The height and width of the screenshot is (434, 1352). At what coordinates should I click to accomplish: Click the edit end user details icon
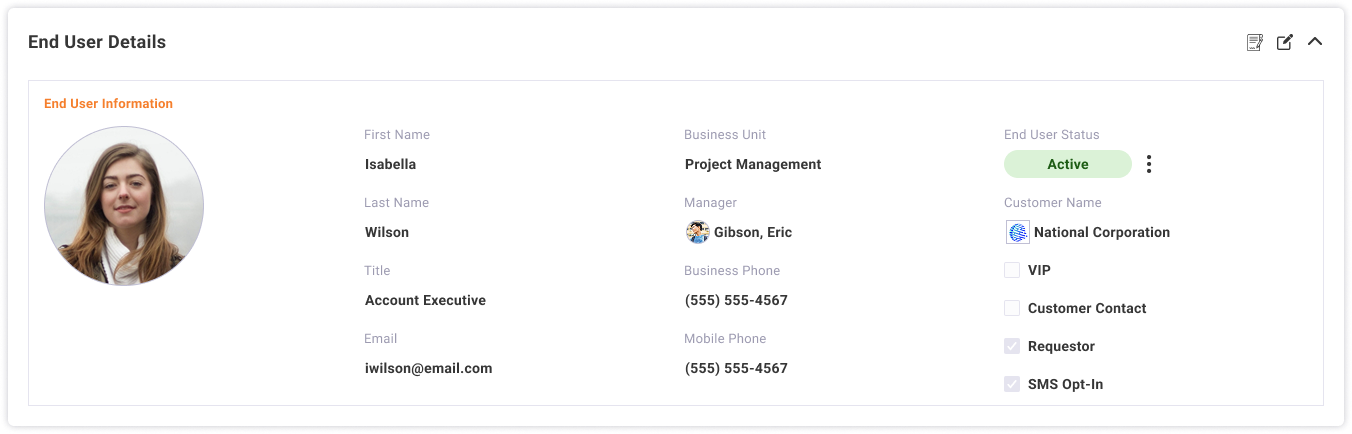click(1285, 42)
